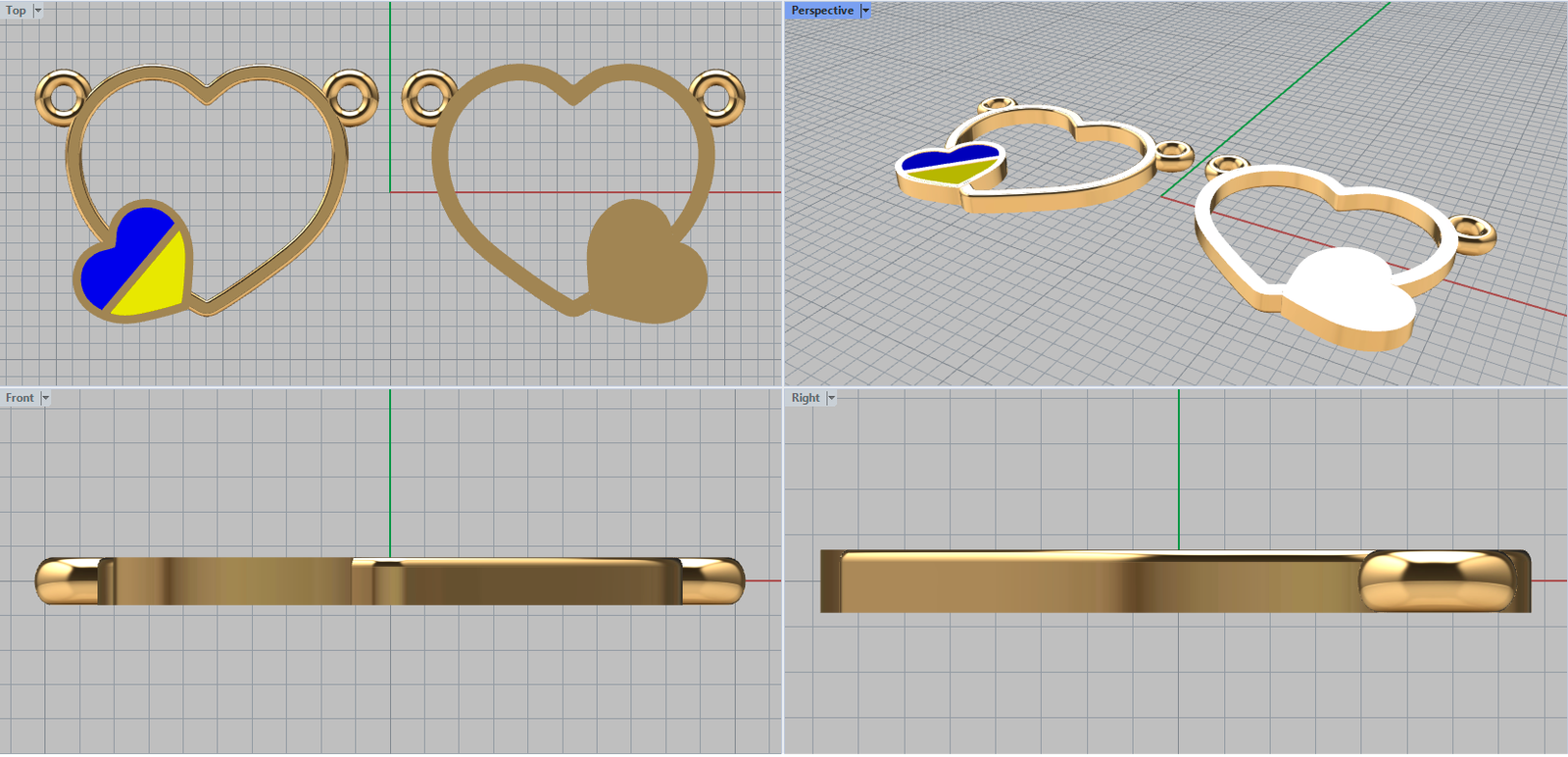Expand the Front viewport dropdown arrow
Screen dimensions: 1568x757
coord(45,398)
